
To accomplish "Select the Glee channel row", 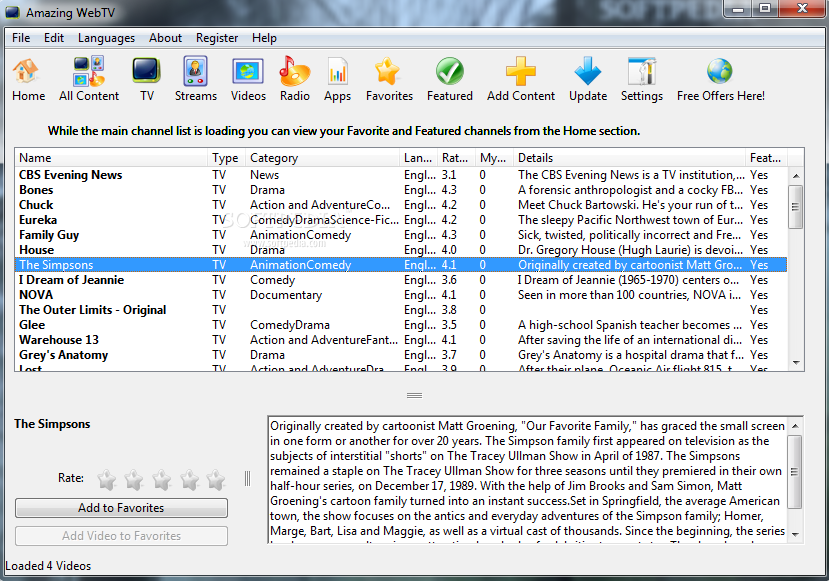I will pos(401,325).
